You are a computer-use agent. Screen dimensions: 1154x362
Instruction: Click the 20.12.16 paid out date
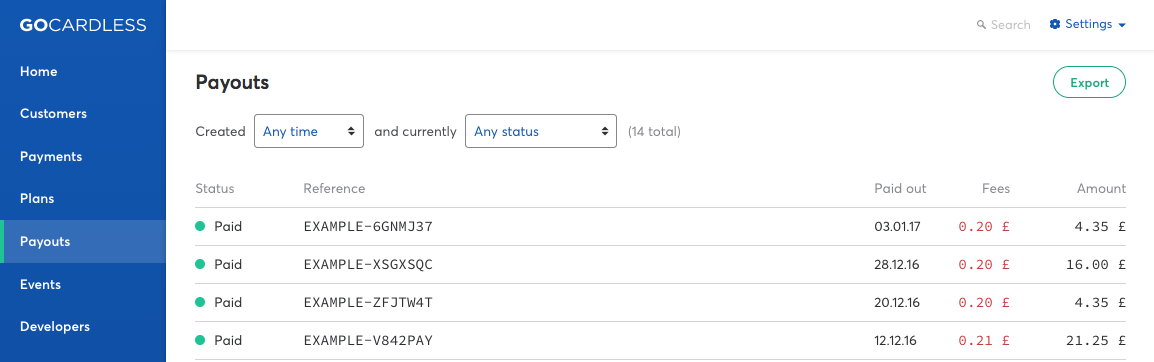click(x=896, y=302)
